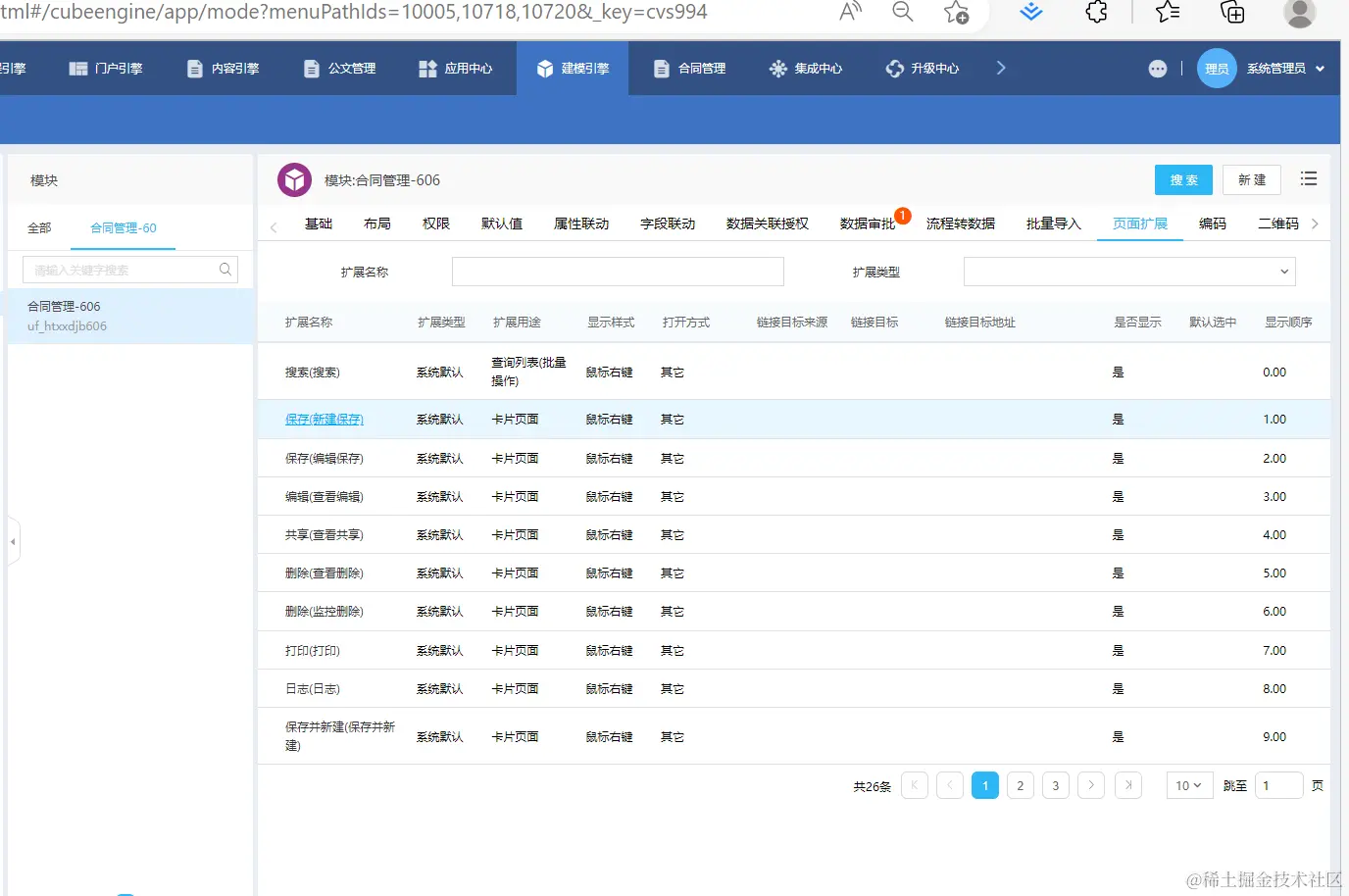Click the 扩展名称 input field
Image resolution: width=1349 pixels, height=896 pixels.
(618, 272)
